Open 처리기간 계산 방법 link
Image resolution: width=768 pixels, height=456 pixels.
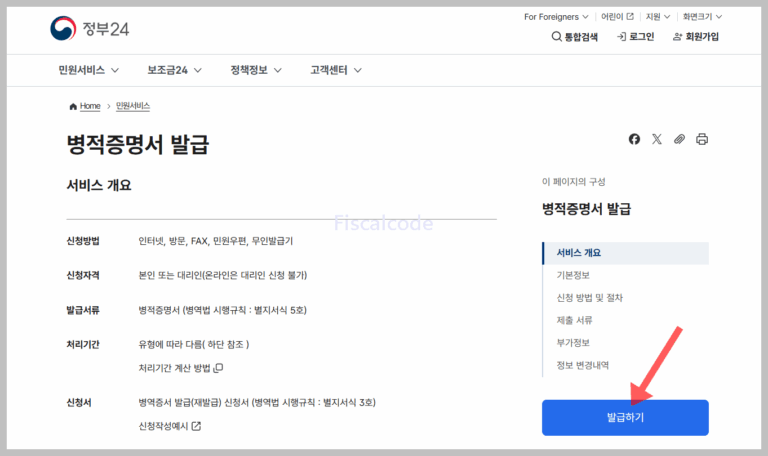click(180, 368)
